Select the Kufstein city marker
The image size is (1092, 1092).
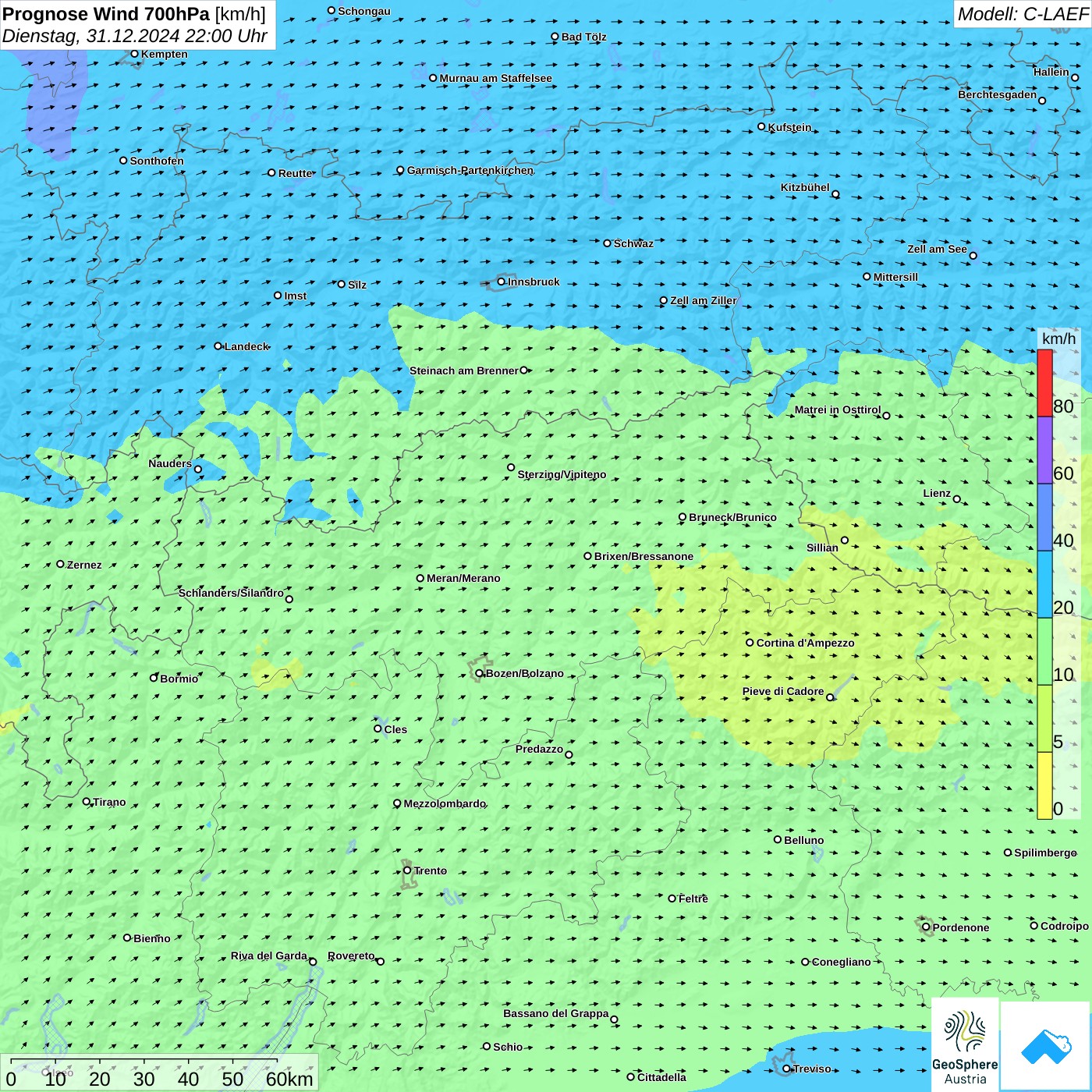point(761,126)
